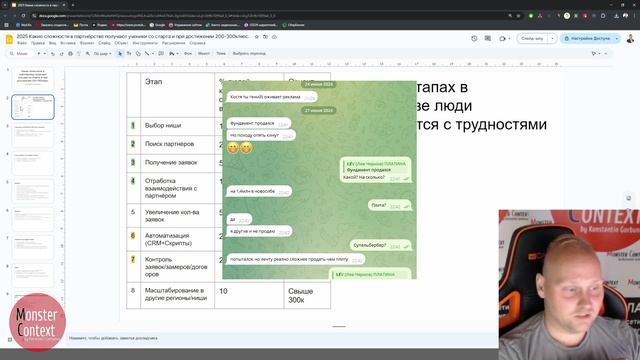The width and height of the screenshot is (640, 360).
Task: Select slide 1 thumbnail
Action: tap(33, 79)
